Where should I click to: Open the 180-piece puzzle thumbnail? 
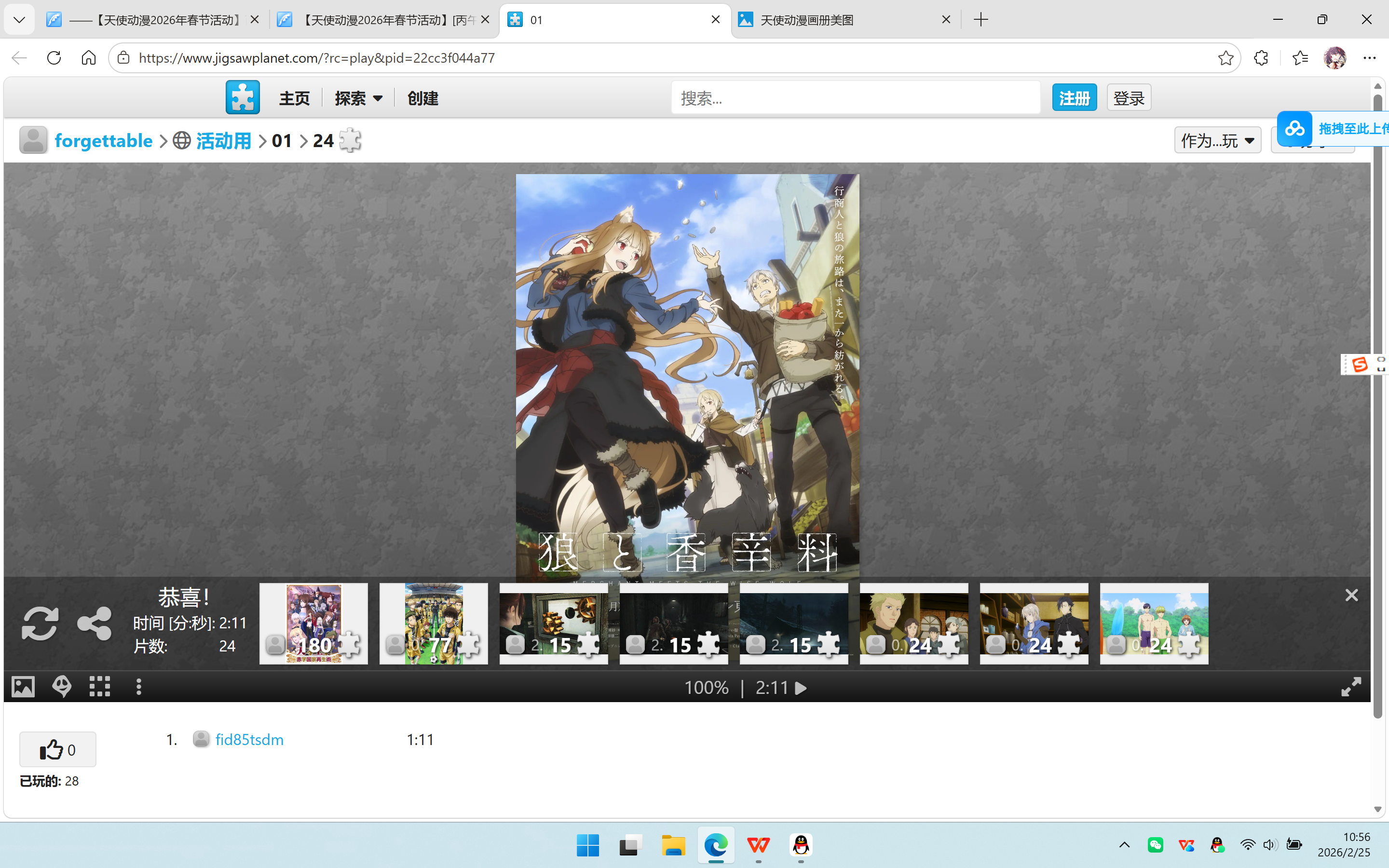pyautogui.click(x=313, y=623)
